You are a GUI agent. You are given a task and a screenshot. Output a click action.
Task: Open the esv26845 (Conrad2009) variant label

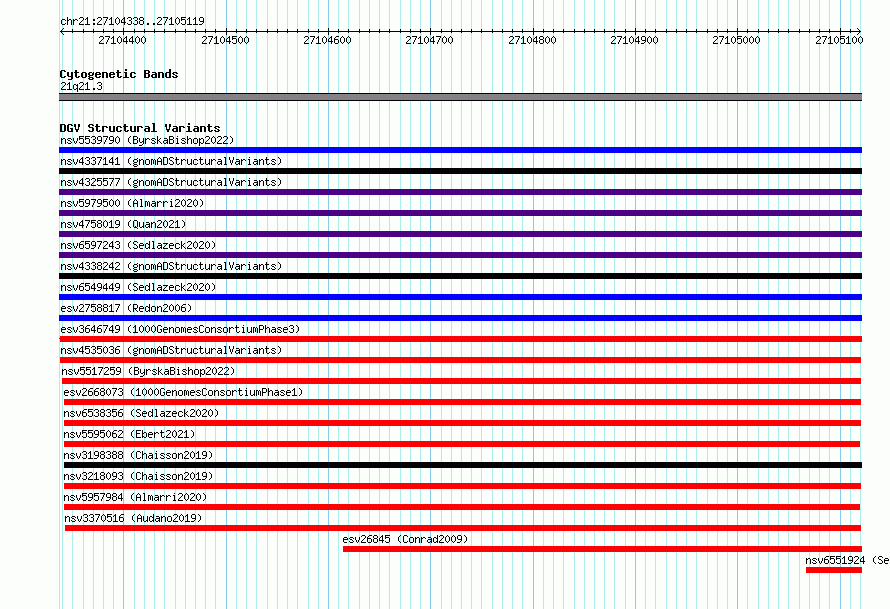(405, 539)
